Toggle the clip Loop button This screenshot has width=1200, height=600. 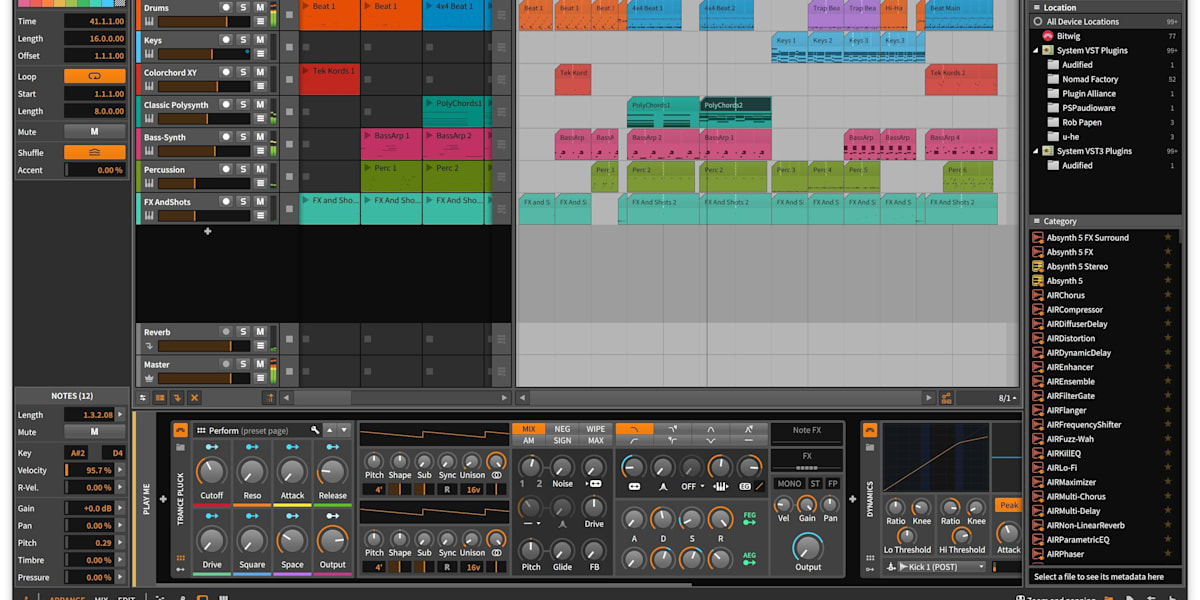tap(95, 76)
